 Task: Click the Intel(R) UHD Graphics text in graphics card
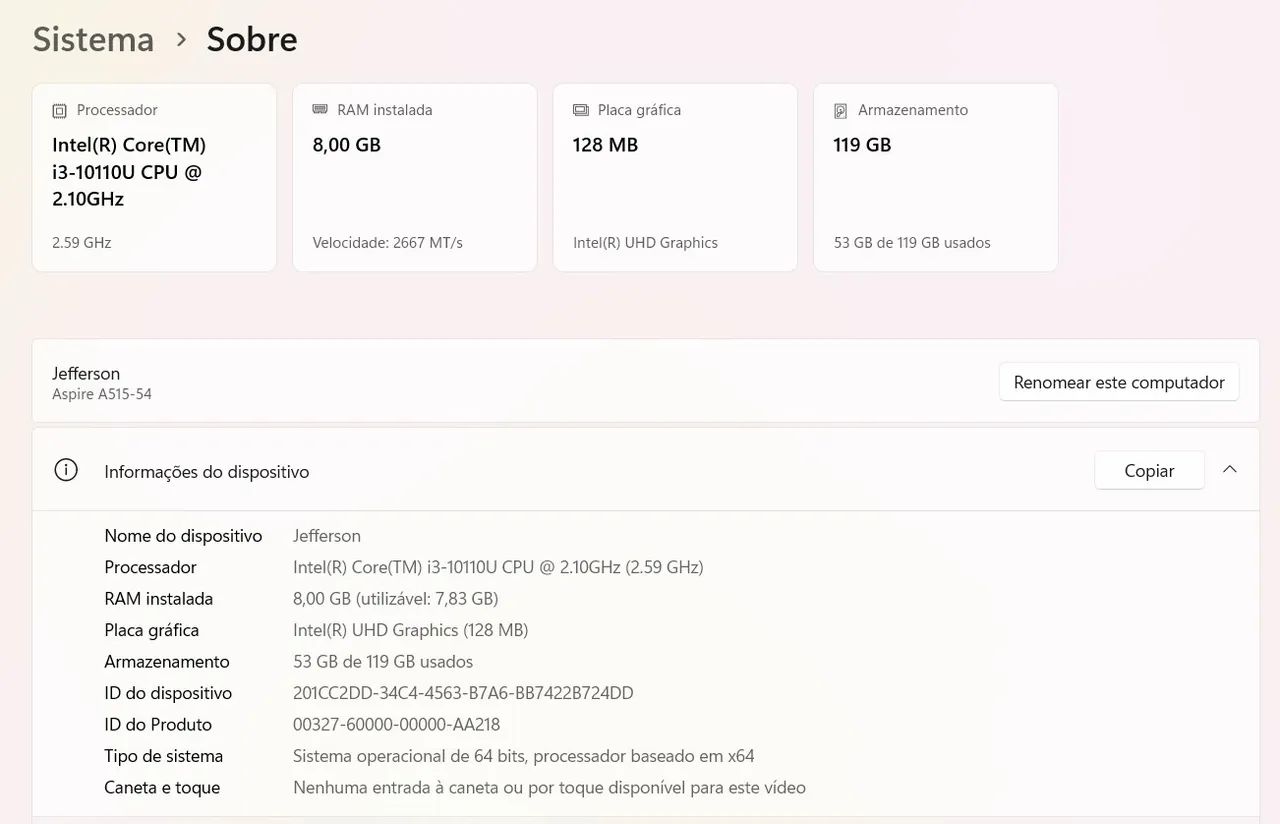tap(645, 243)
